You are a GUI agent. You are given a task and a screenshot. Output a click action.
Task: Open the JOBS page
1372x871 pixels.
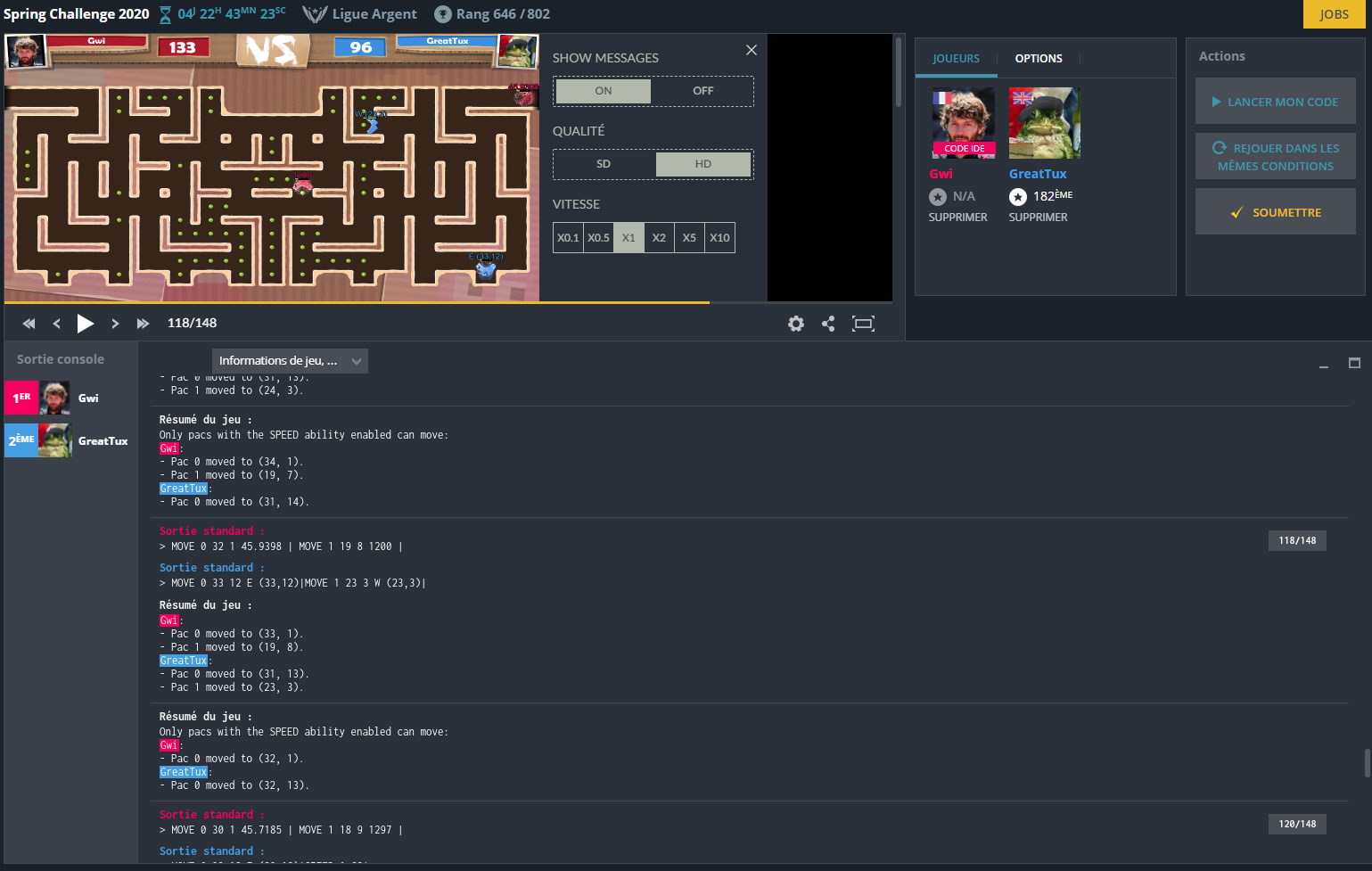coord(1334,14)
